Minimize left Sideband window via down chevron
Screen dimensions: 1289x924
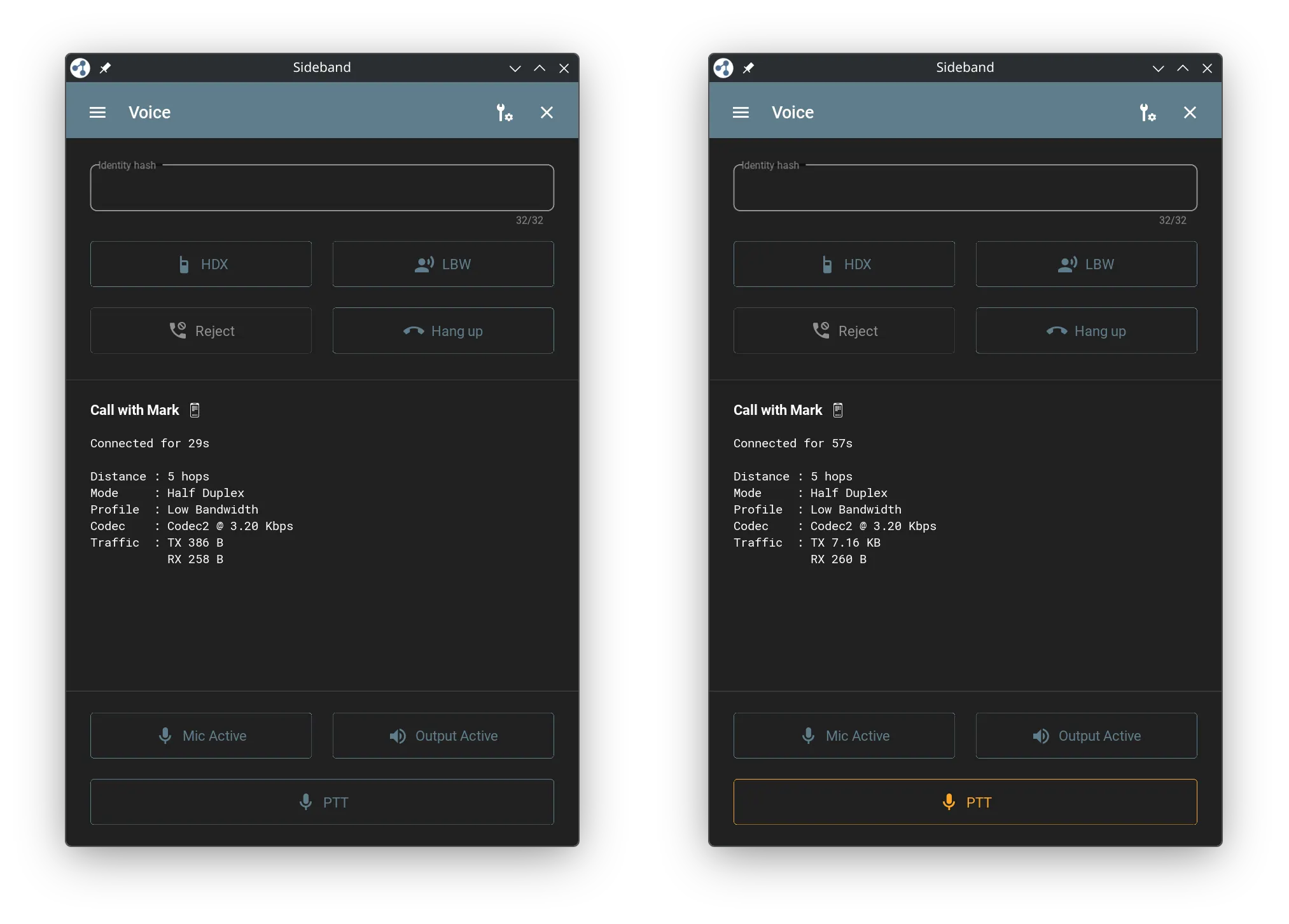515,68
